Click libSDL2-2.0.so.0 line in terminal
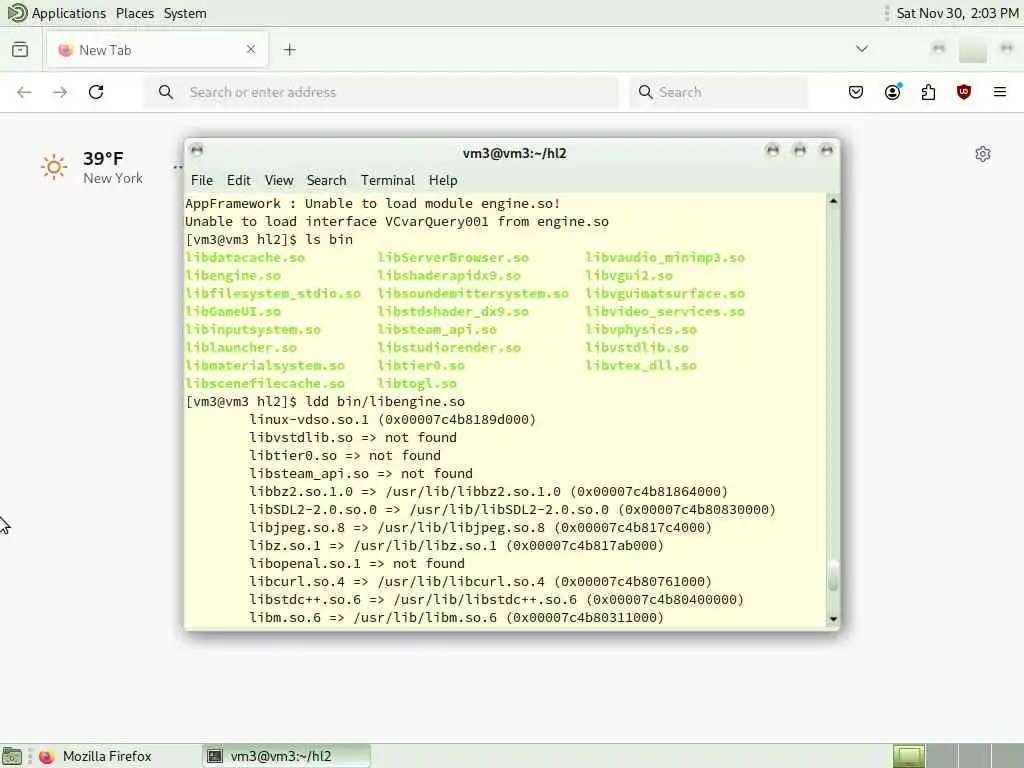 tap(512, 509)
